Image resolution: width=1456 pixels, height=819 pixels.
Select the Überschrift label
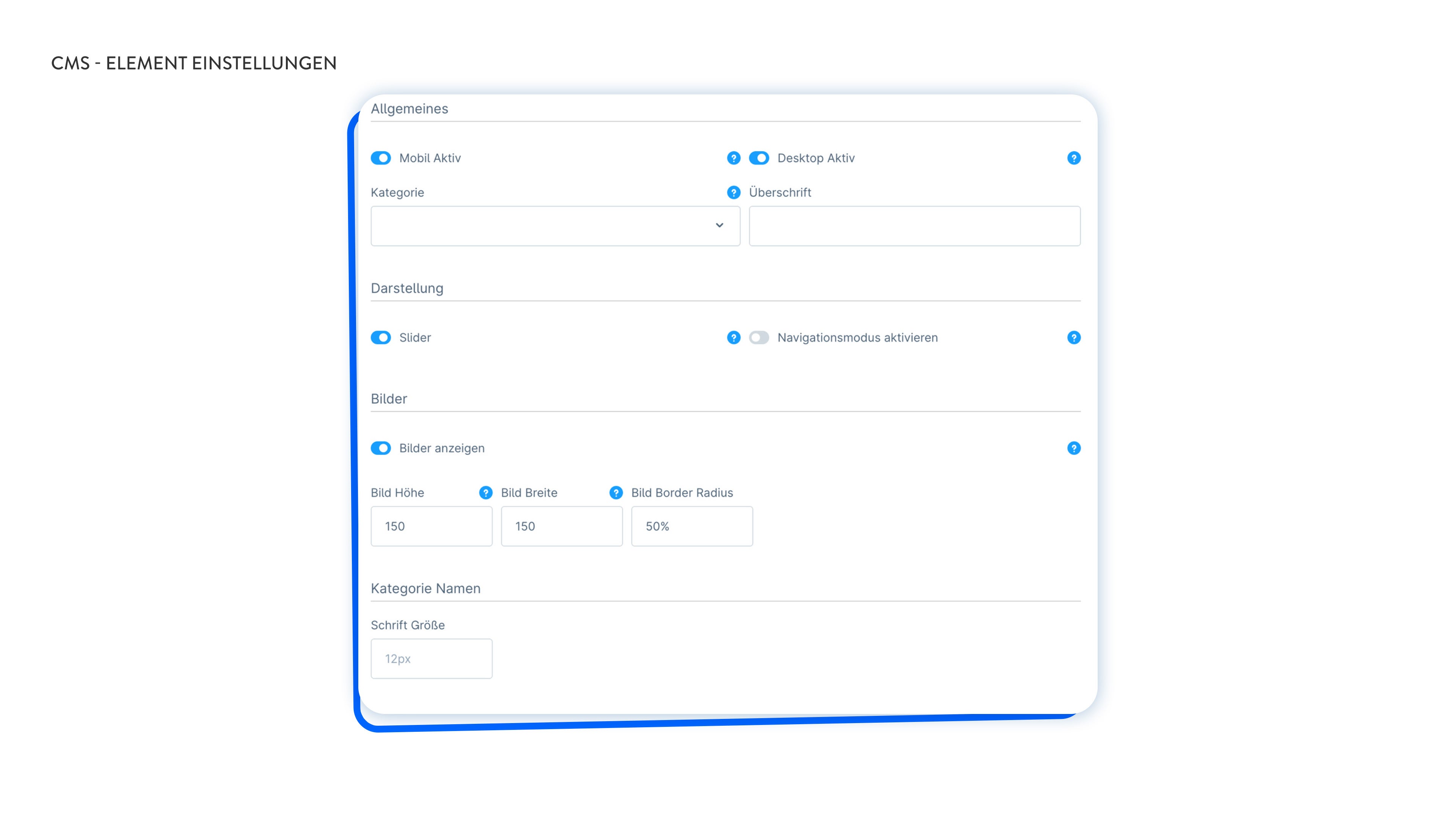pyautogui.click(x=780, y=192)
